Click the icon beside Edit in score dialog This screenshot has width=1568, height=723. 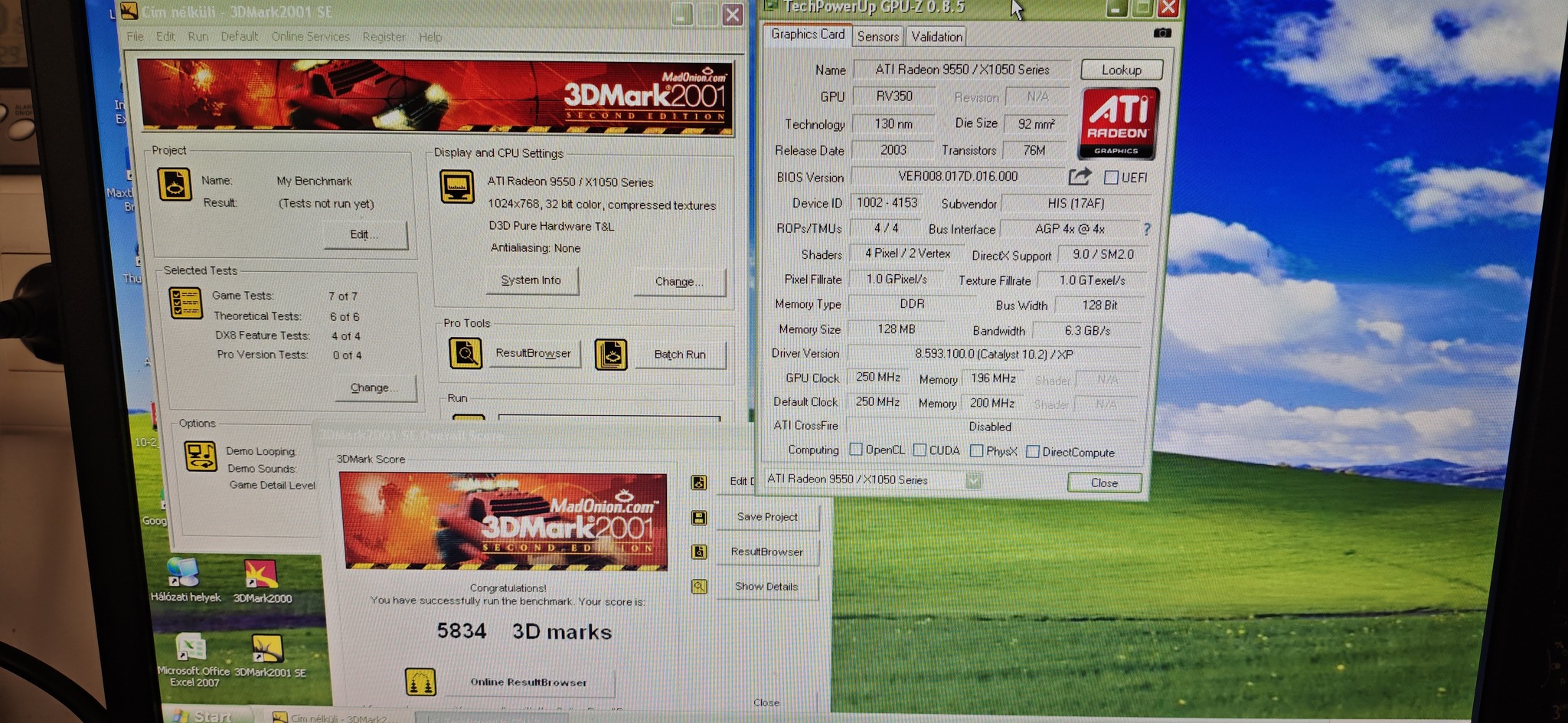coord(699,483)
